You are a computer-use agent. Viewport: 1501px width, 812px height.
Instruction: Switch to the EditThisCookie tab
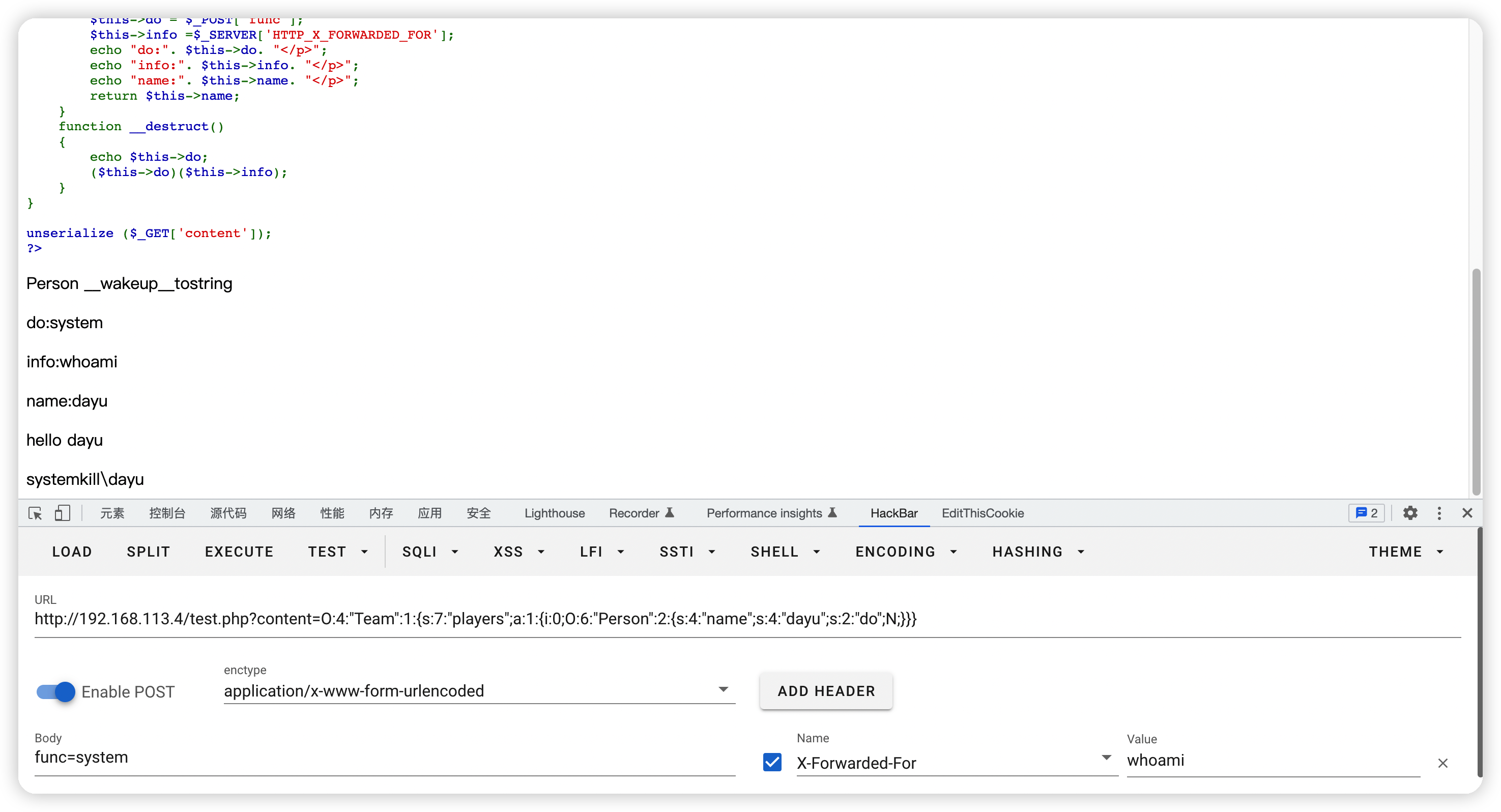pos(983,513)
